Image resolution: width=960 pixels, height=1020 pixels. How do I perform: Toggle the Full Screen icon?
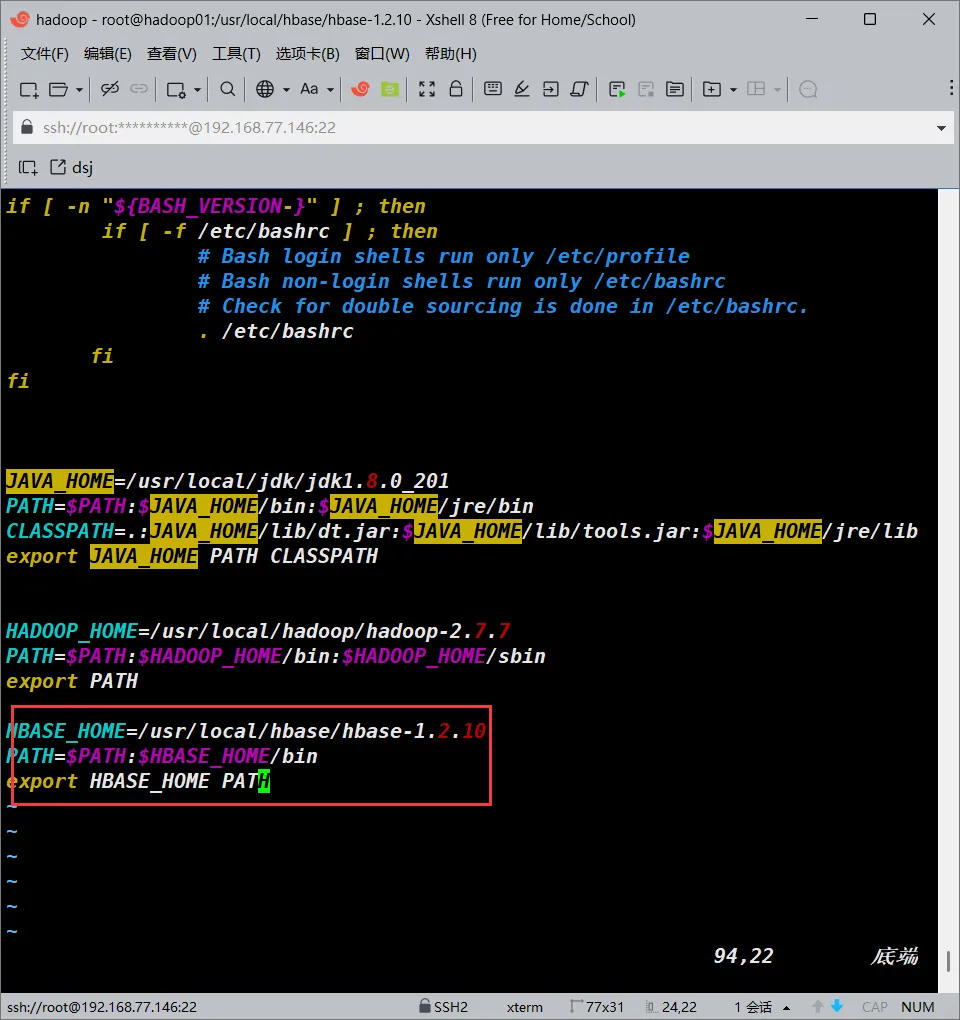[x=427, y=89]
